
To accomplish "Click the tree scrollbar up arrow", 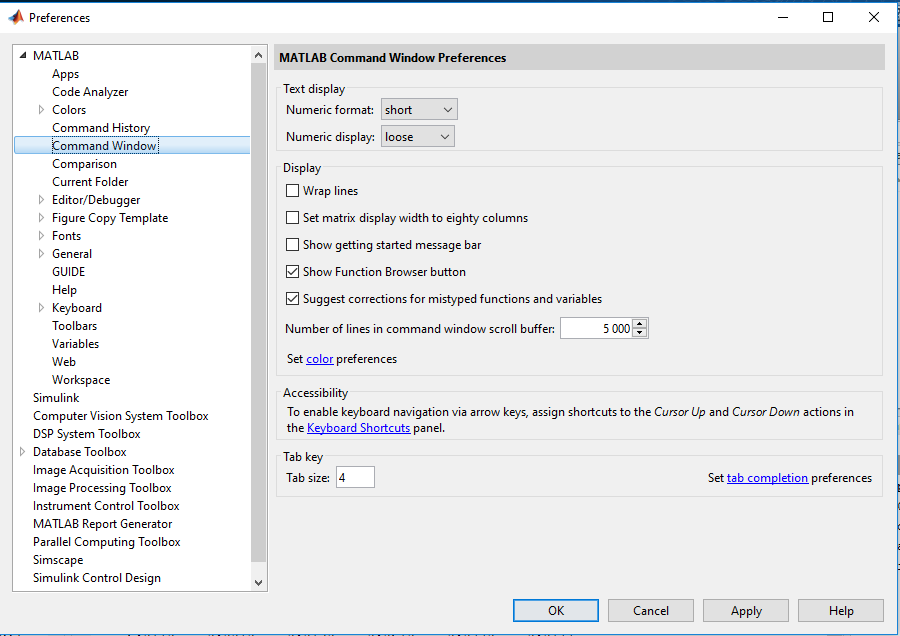I will (x=258, y=55).
